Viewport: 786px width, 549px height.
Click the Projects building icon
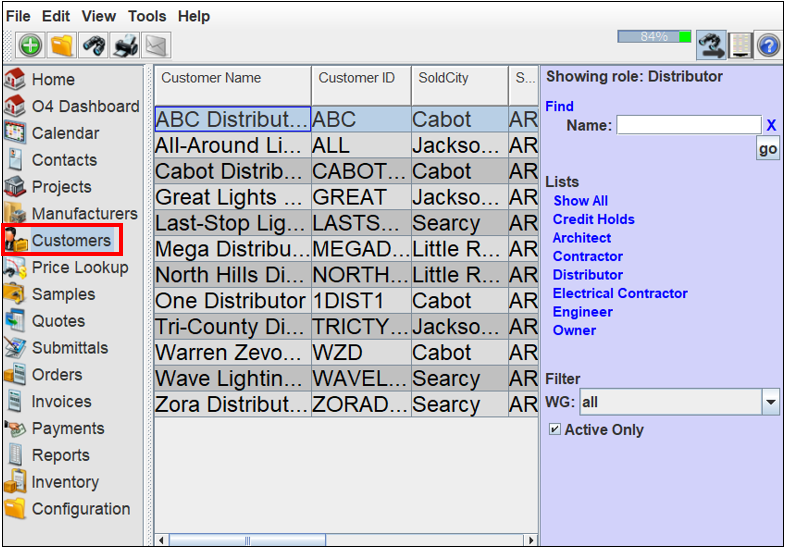click(15, 187)
